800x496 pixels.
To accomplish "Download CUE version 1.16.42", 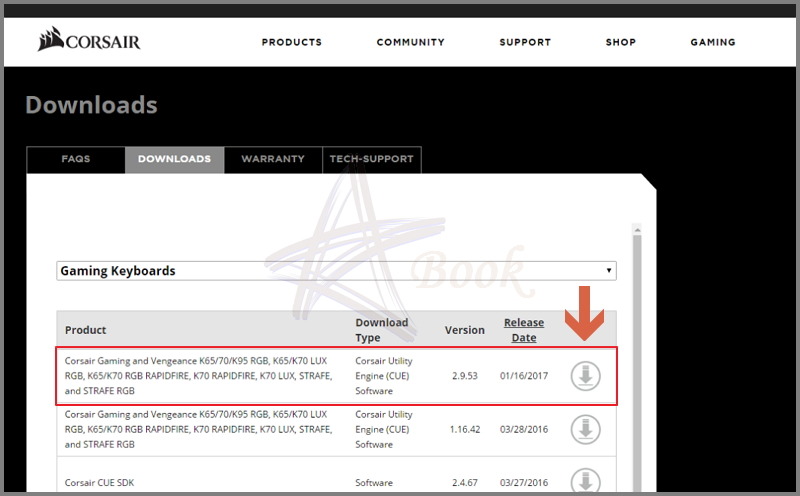I will tap(585, 429).
